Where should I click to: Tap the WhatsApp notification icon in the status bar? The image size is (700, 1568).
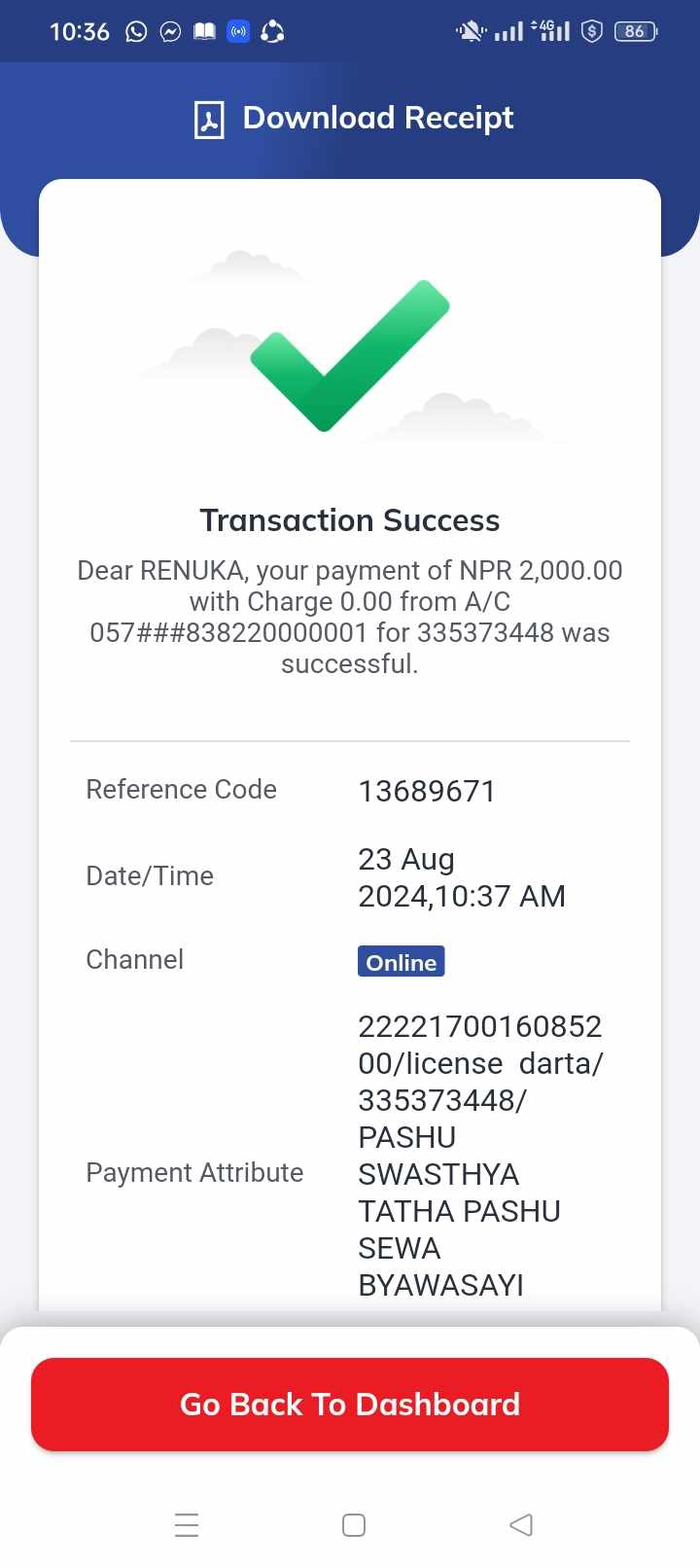136,32
